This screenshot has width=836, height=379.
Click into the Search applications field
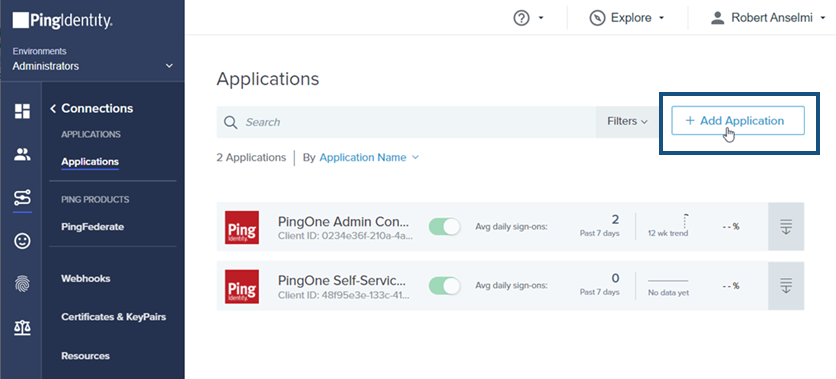[x=406, y=122]
